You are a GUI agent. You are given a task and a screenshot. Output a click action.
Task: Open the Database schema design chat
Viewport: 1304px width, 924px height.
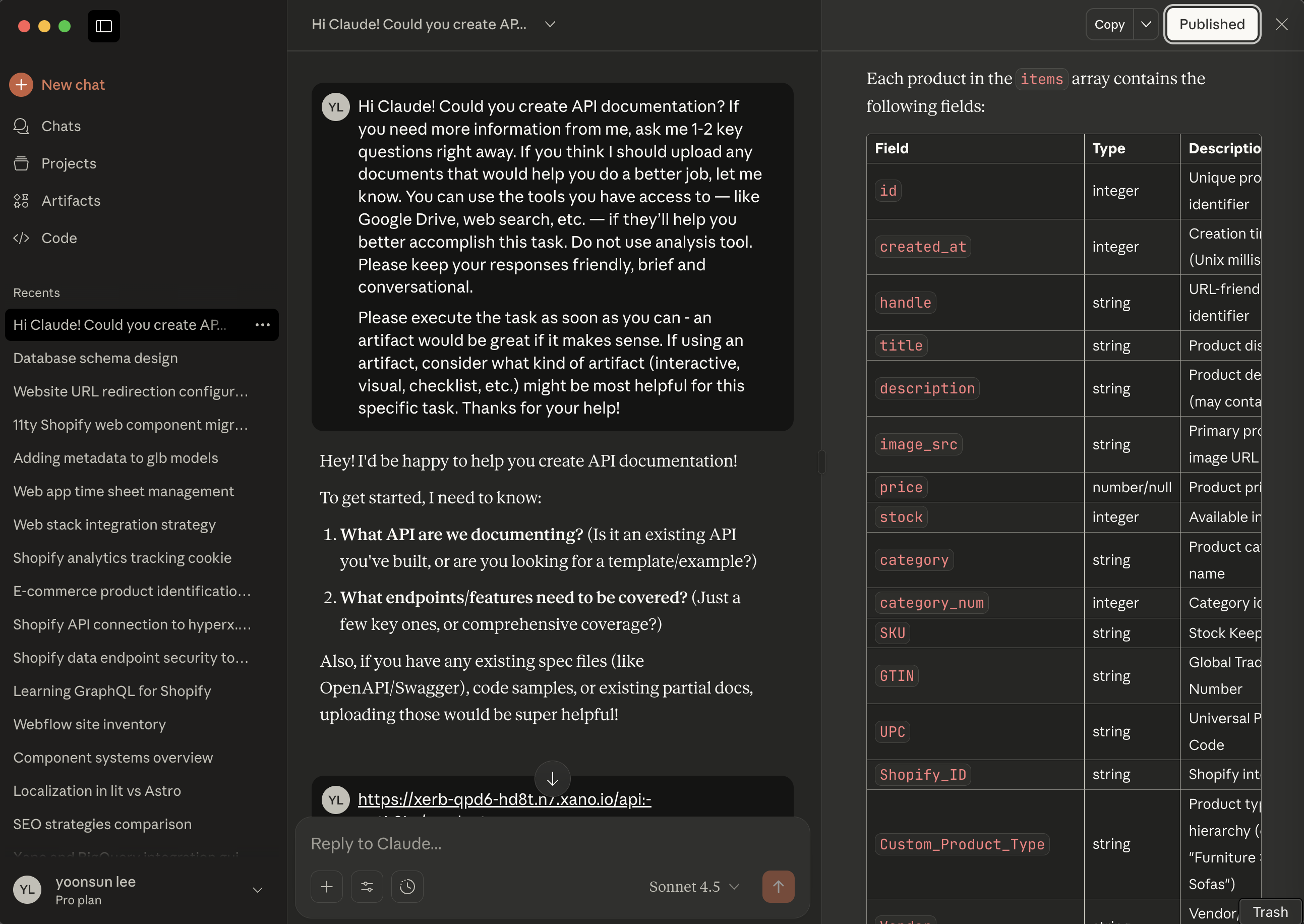tap(95, 359)
